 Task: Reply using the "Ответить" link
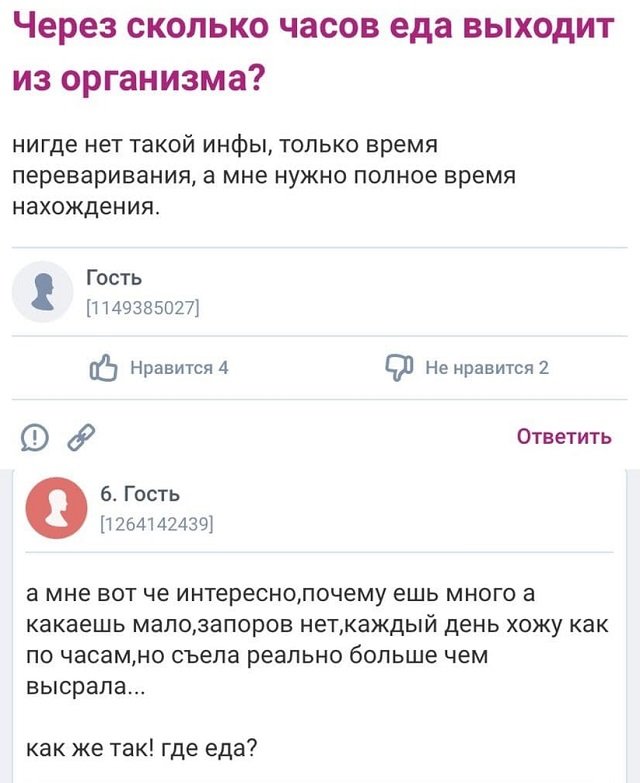pos(563,436)
